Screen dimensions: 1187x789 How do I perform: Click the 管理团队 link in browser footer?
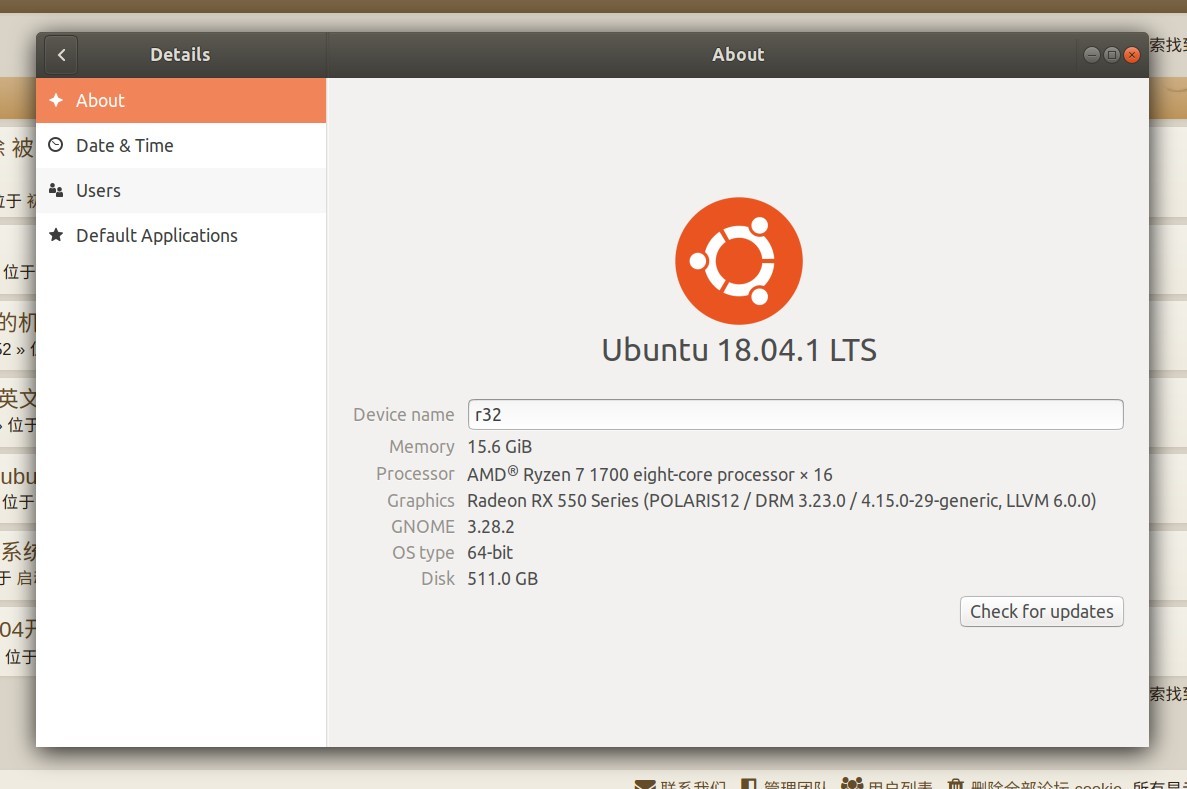(x=795, y=785)
